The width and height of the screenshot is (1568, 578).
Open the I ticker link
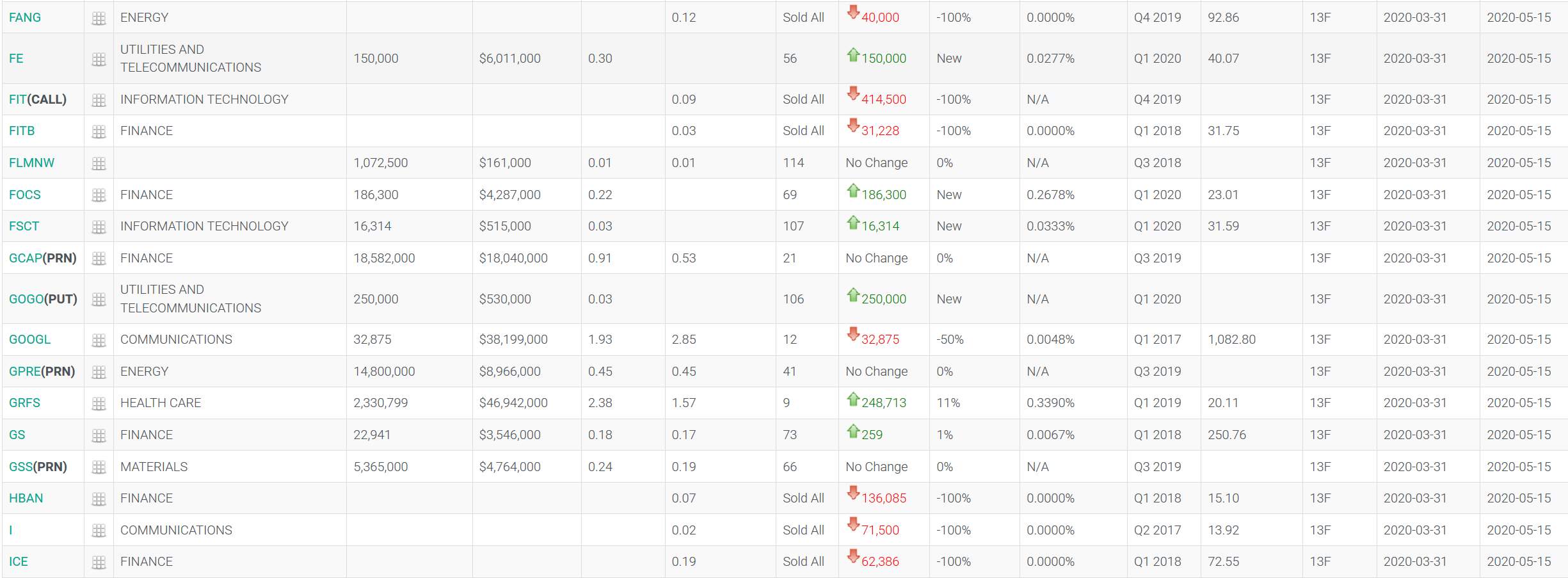[x=11, y=531]
